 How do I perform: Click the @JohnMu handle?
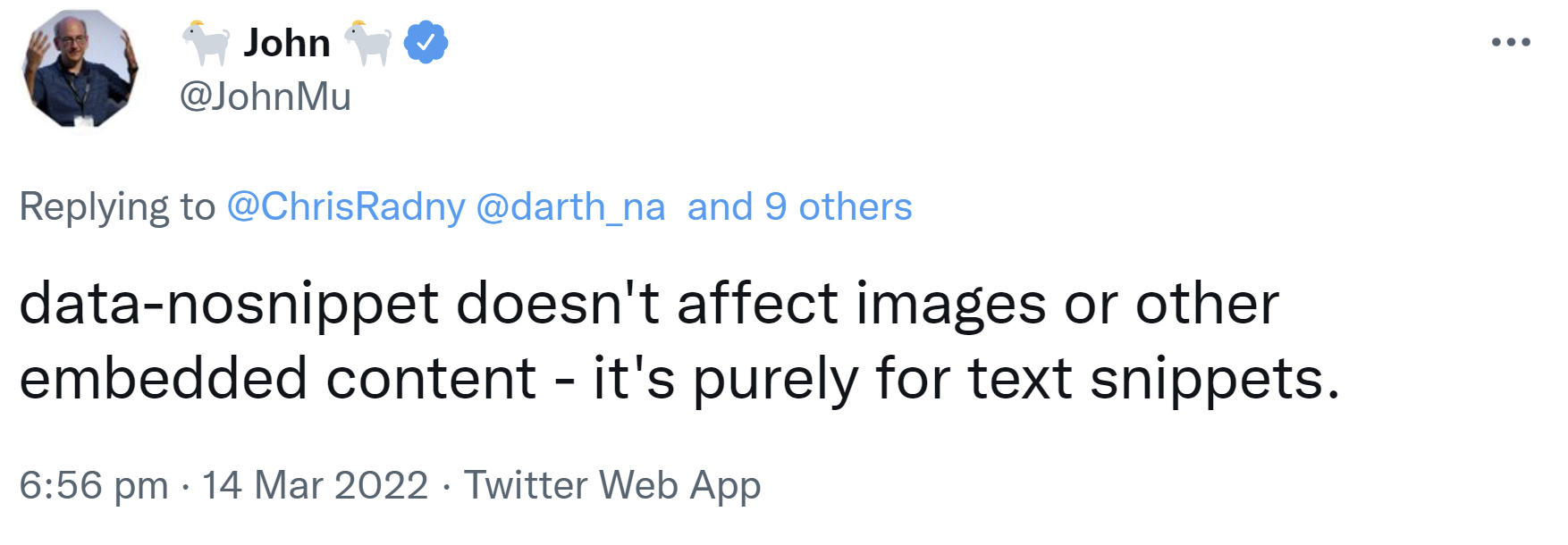coord(264,96)
